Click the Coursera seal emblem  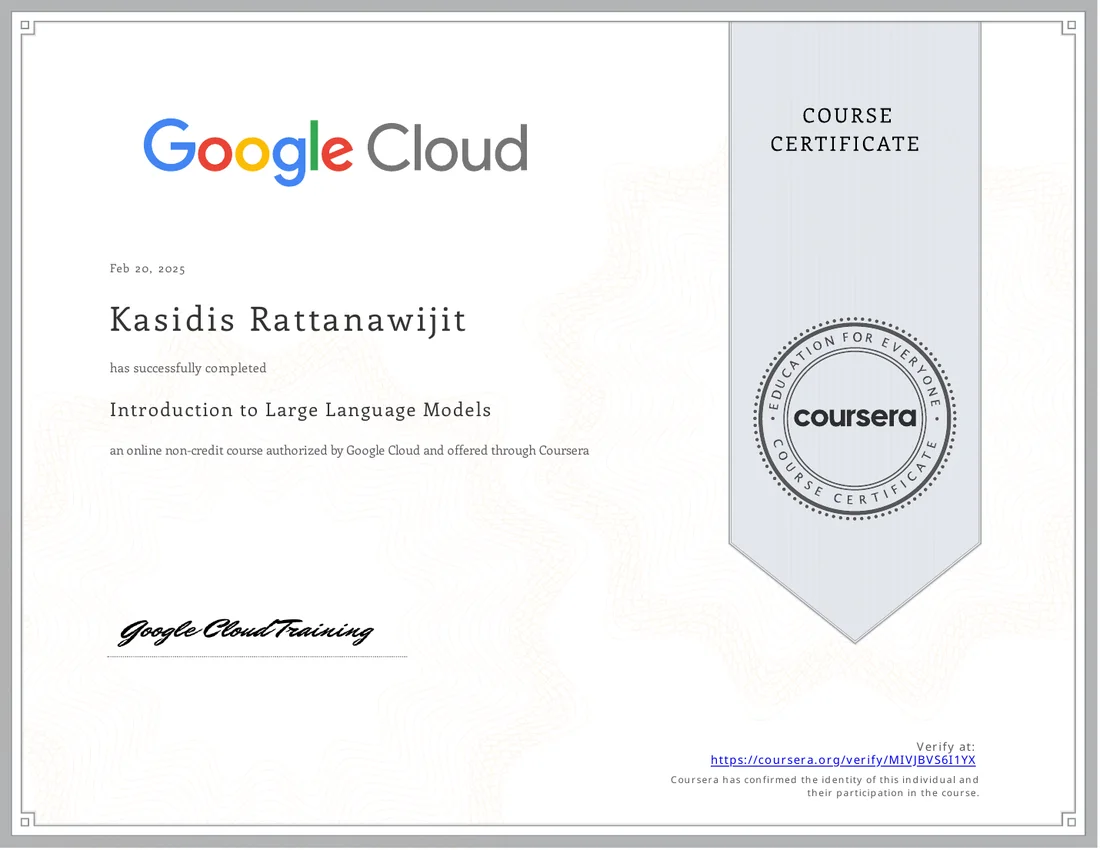[854, 419]
